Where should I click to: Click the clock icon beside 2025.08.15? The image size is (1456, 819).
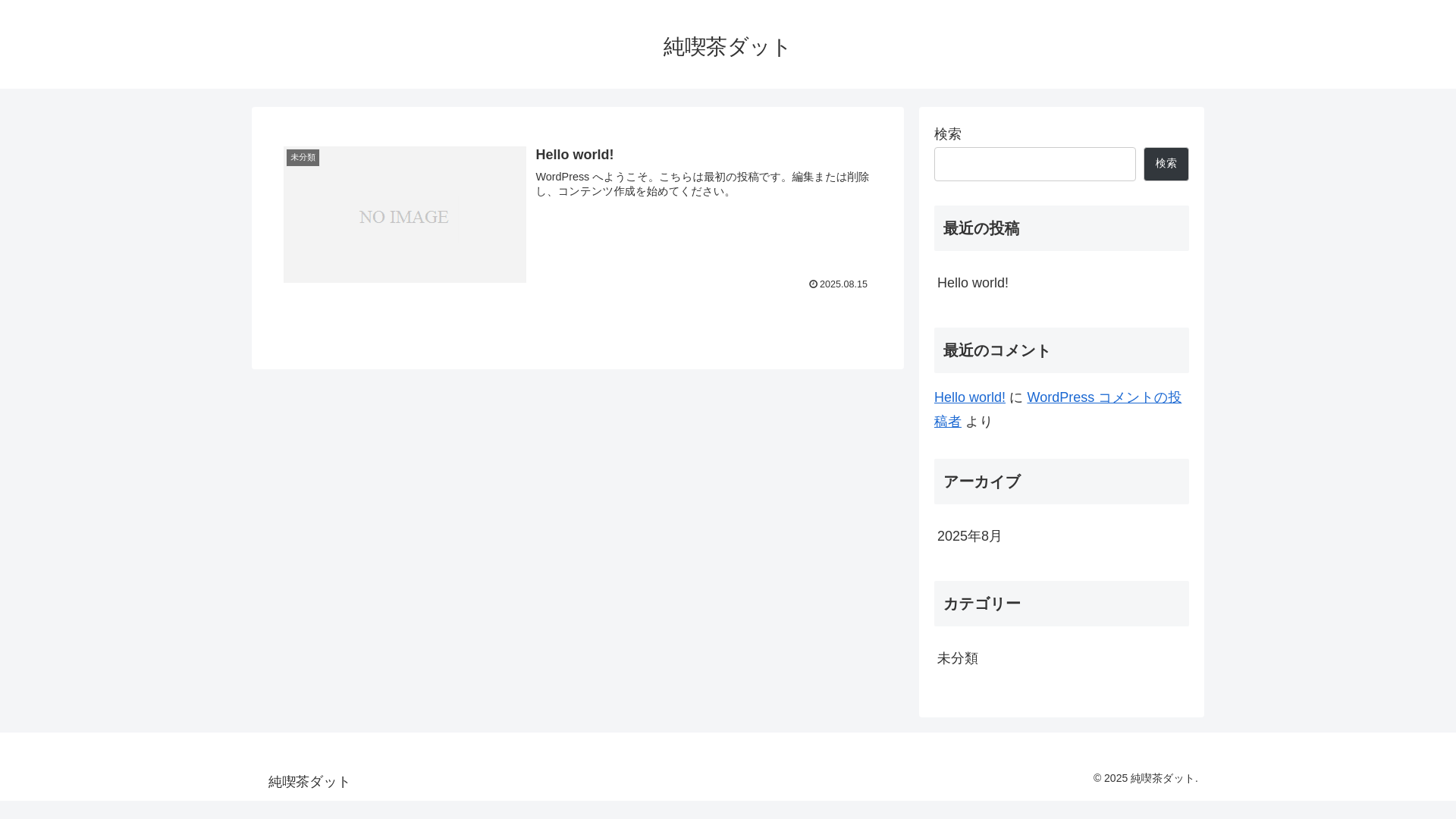click(x=813, y=284)
